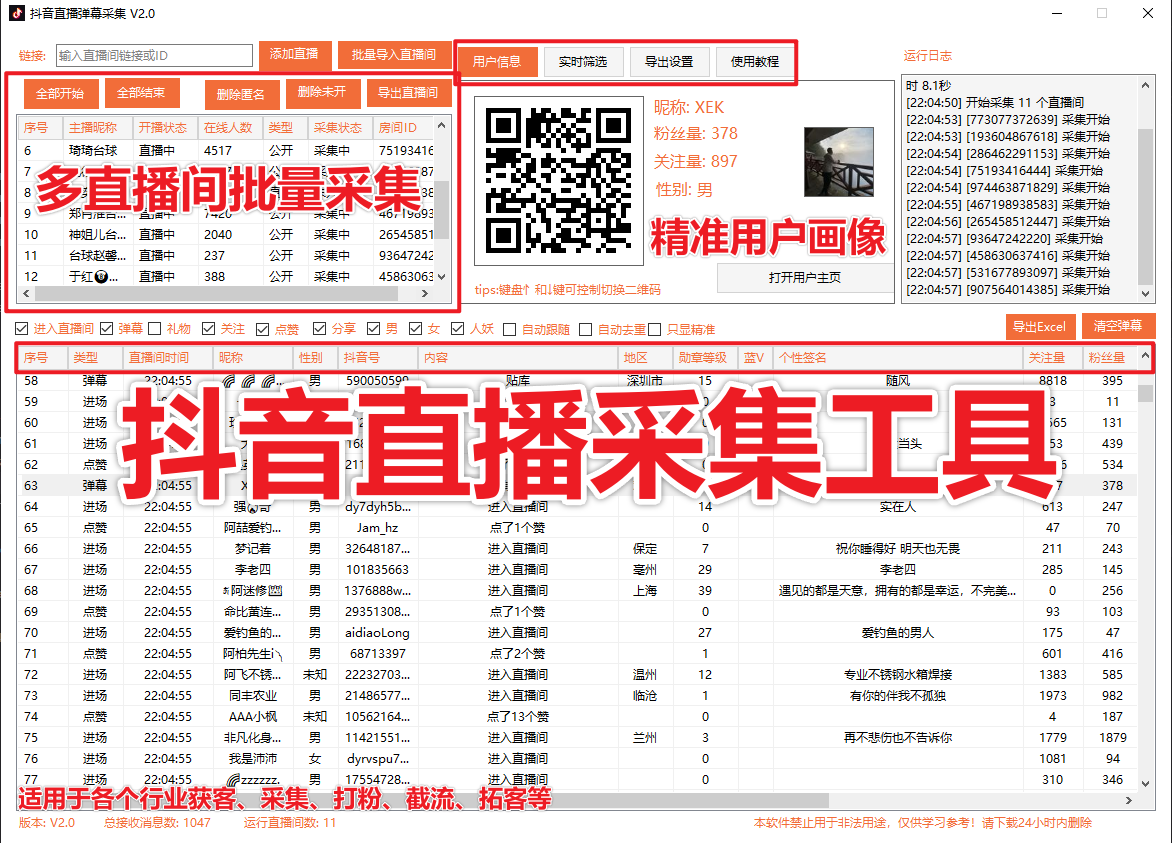Clear danmaku list with 清空弹幕 button

coord(1117,326)
